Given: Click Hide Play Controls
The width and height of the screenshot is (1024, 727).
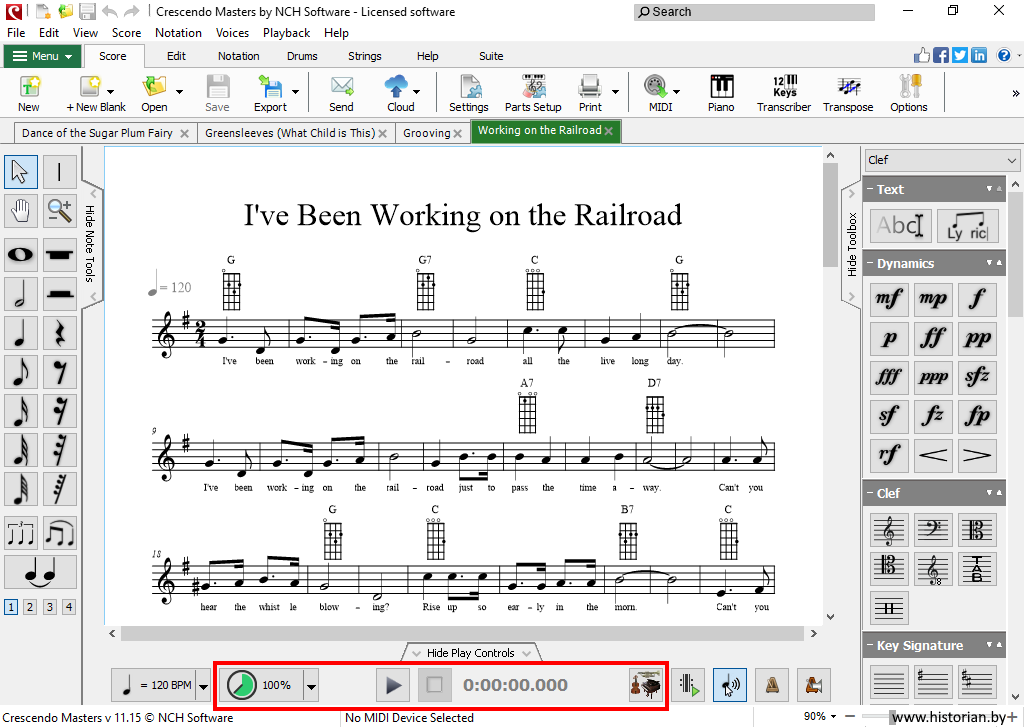Looking at the screenshot, I should click(x=471, y=653).
